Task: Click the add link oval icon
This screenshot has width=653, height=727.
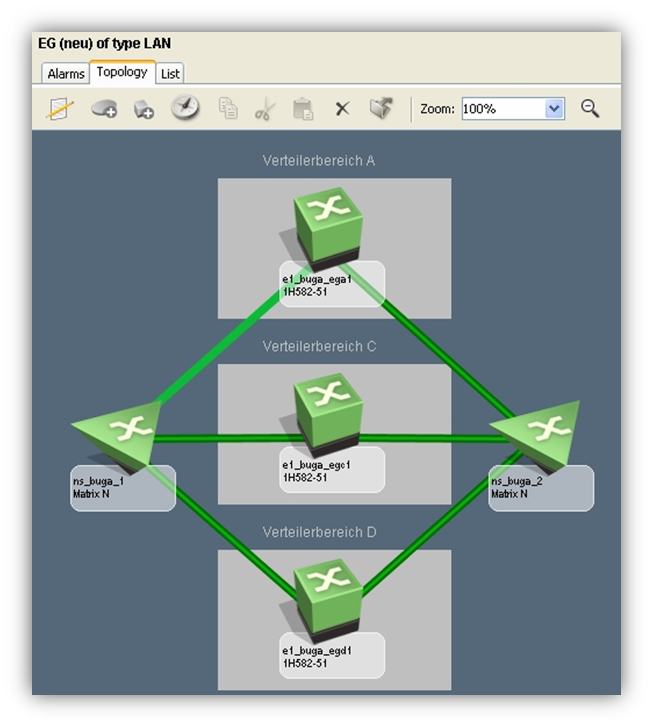Action: [x=104, y=109]
